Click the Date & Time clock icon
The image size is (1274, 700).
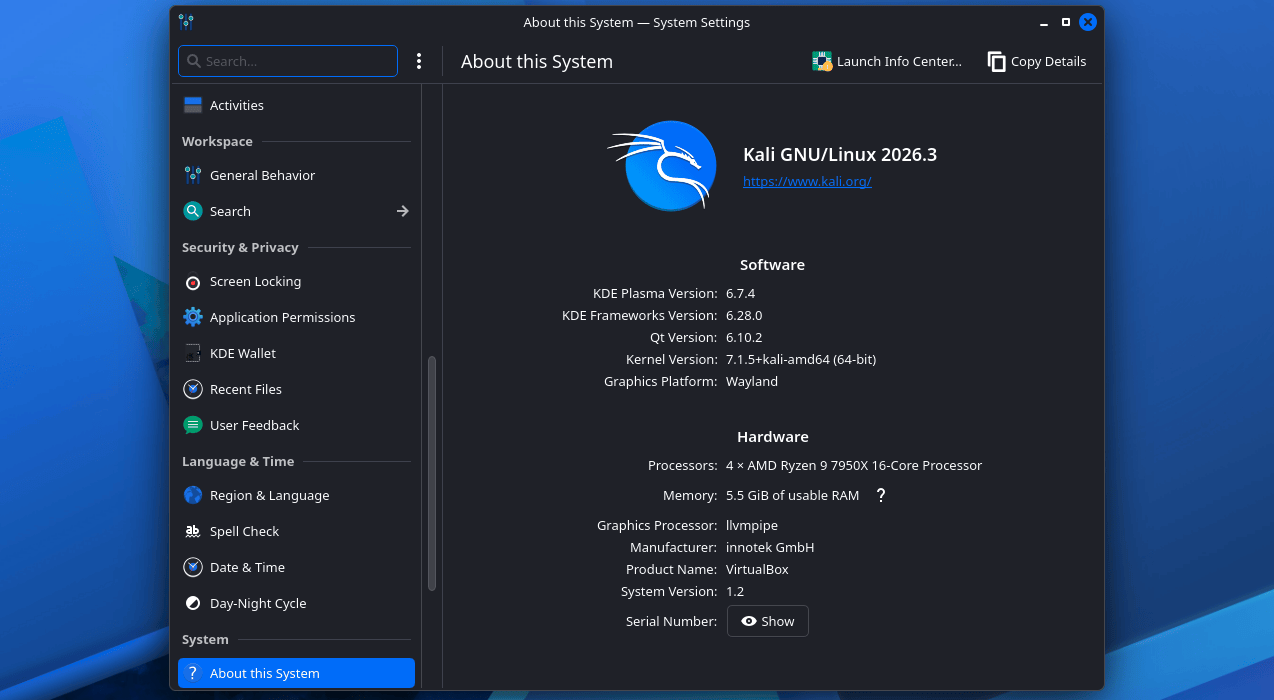click(193, 567)
